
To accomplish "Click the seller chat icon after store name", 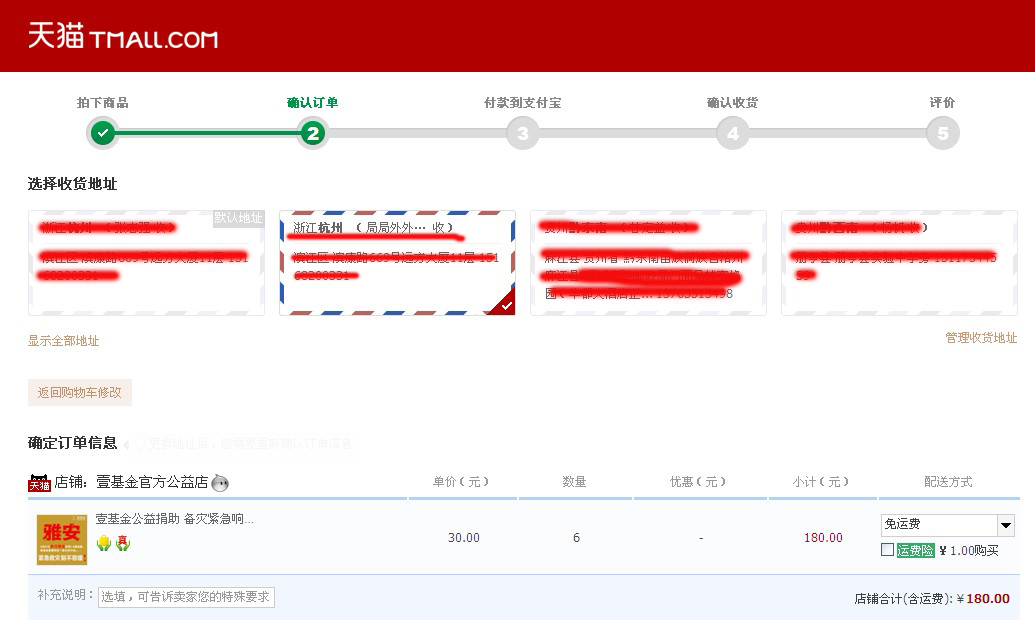I will 221,483.
